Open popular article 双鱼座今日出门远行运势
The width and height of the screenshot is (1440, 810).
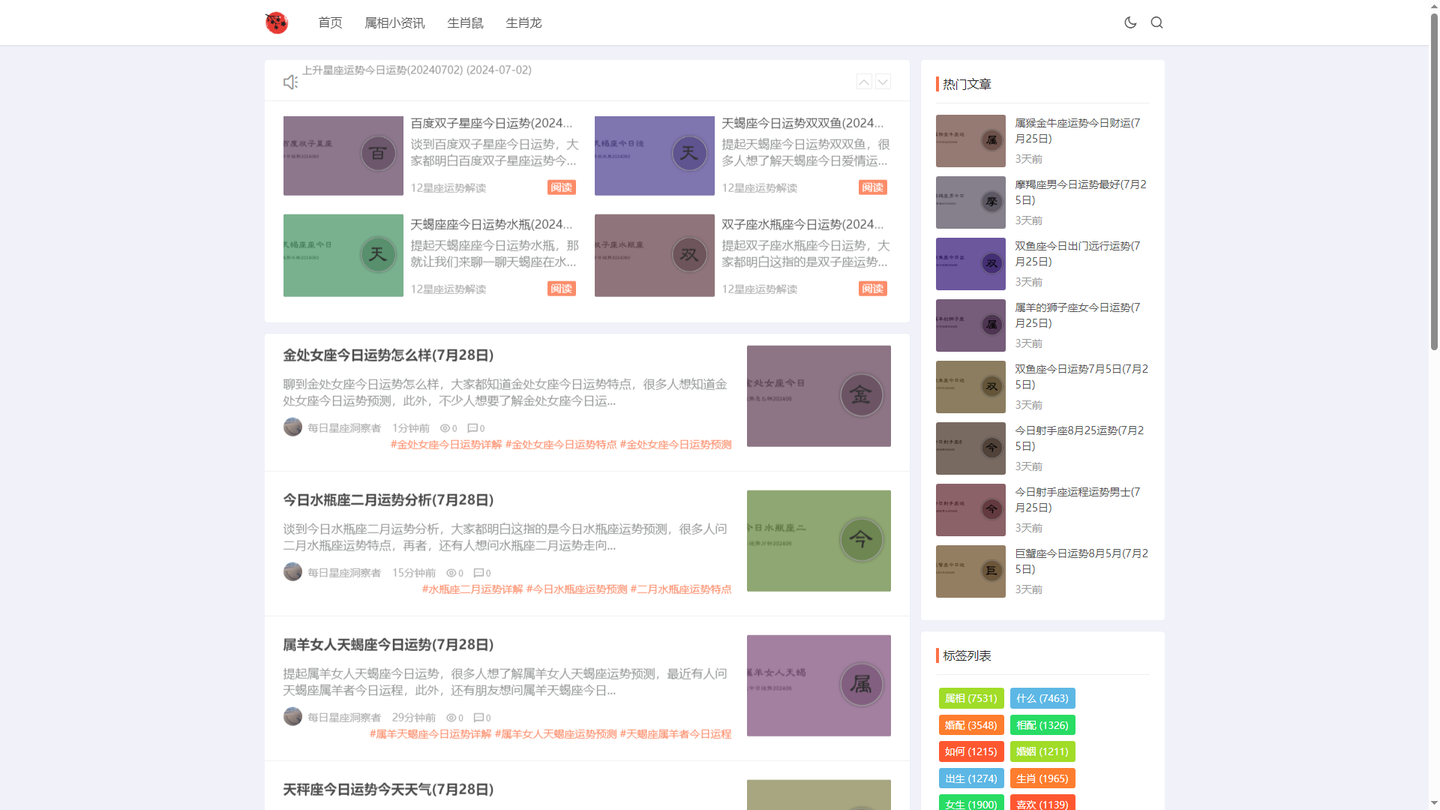coord(1077,254)
